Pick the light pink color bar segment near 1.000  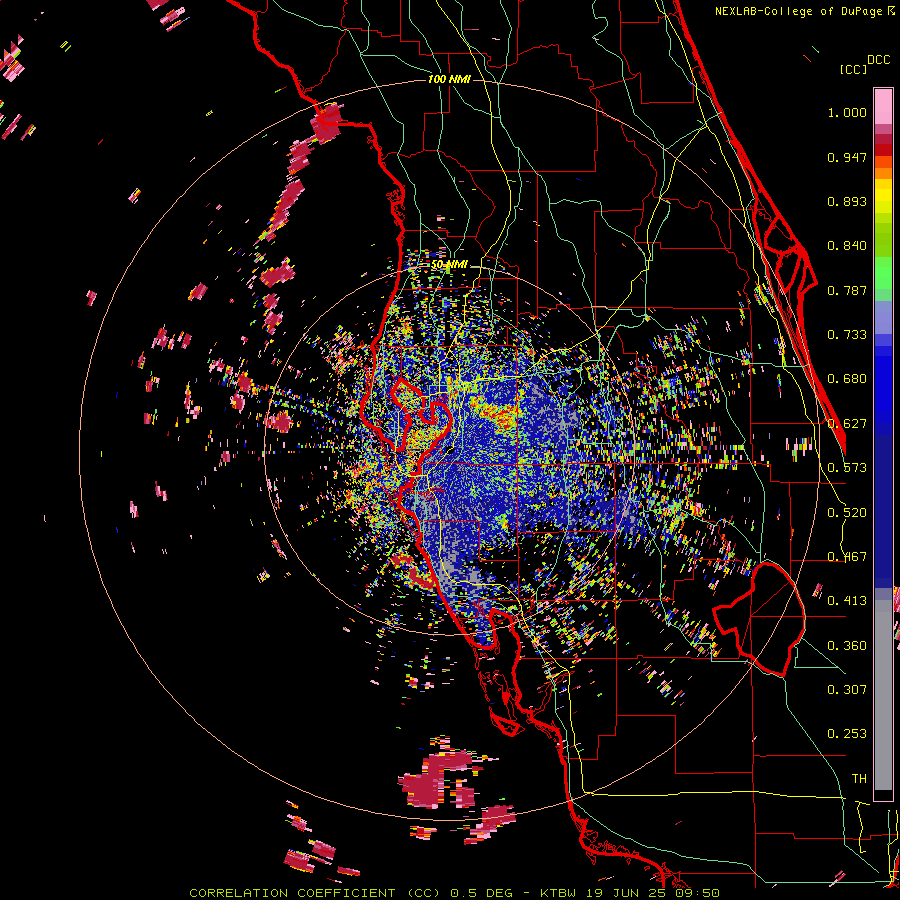pyautogui.click(x=883, y=107)
